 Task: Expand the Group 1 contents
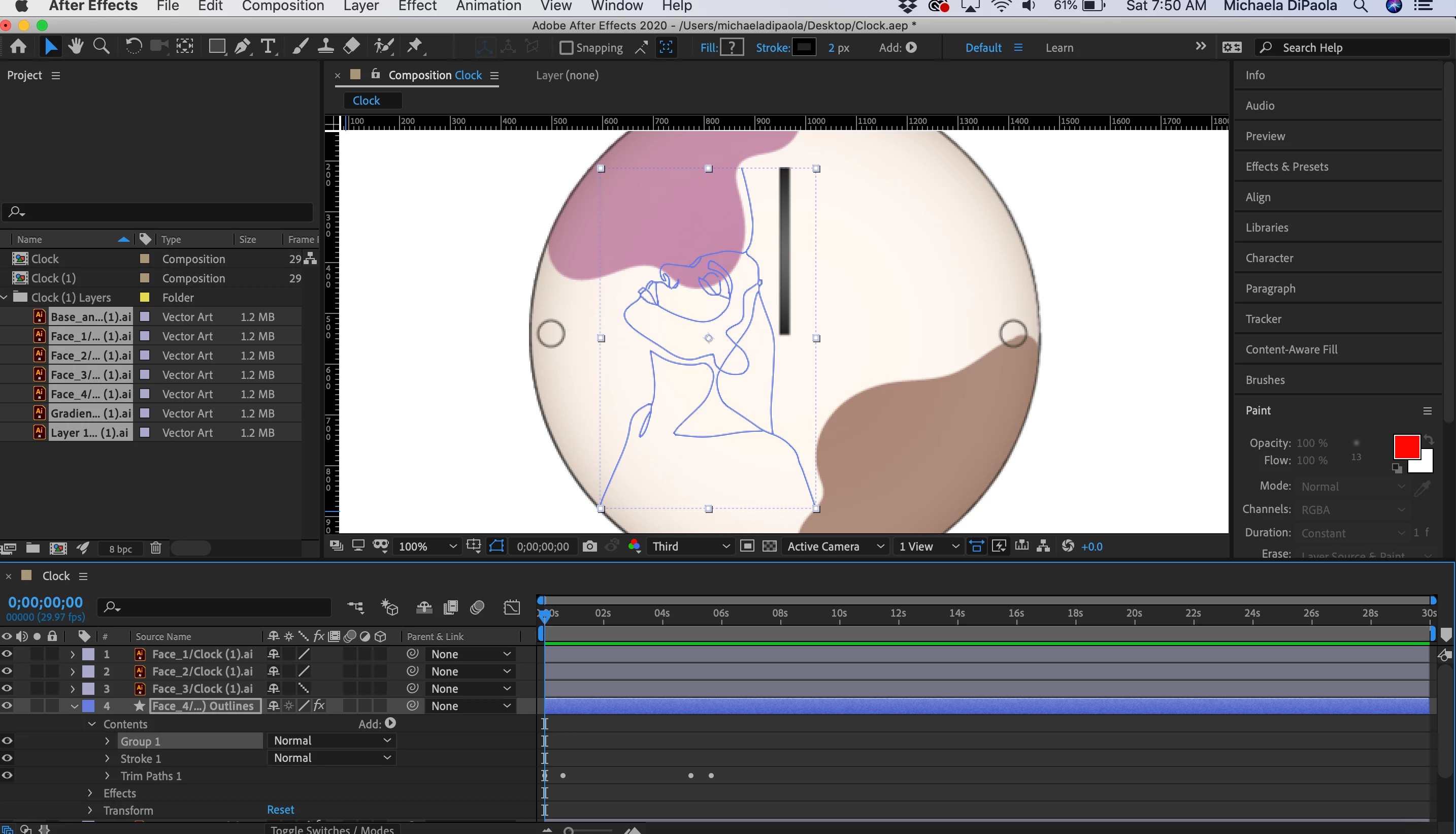tap(107, 741)
